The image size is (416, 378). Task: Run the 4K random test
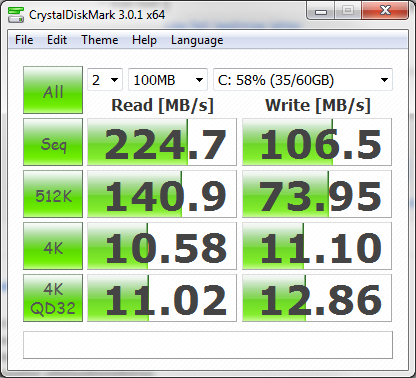click(x=53, y=246)
